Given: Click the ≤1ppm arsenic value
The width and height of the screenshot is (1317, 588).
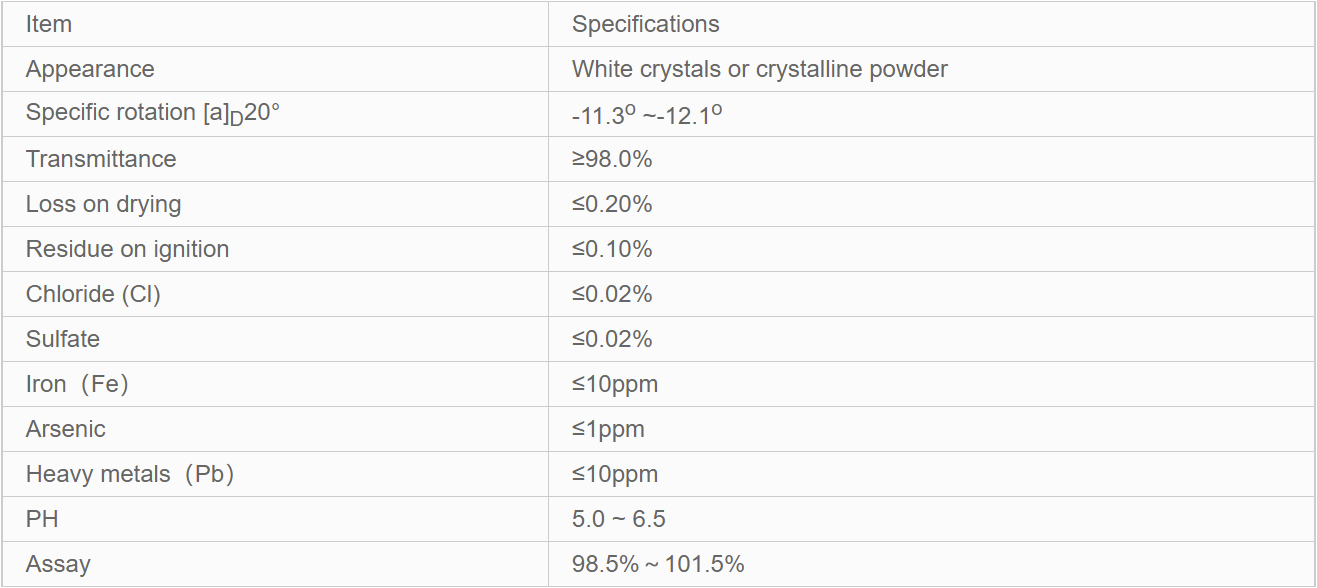Looking at the screenshot, I should (608, 429).
